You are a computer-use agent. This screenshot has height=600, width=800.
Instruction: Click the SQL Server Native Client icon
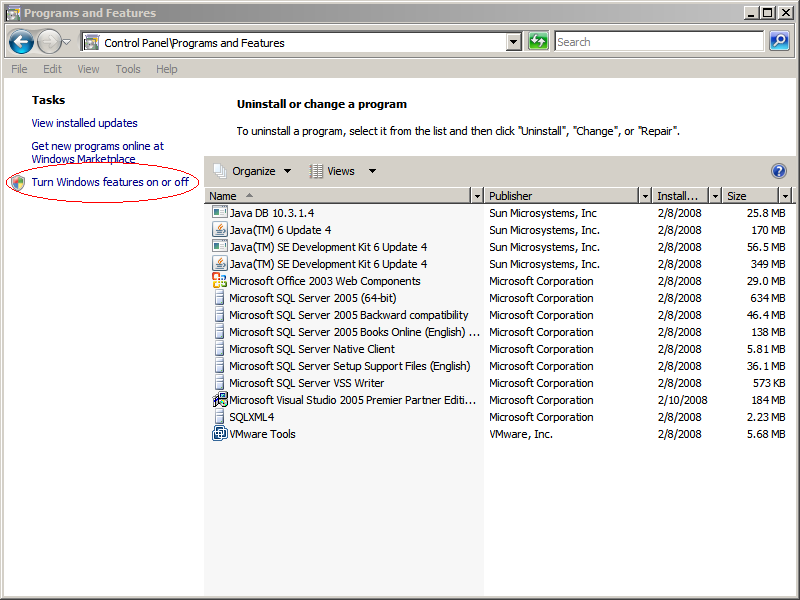219,348
